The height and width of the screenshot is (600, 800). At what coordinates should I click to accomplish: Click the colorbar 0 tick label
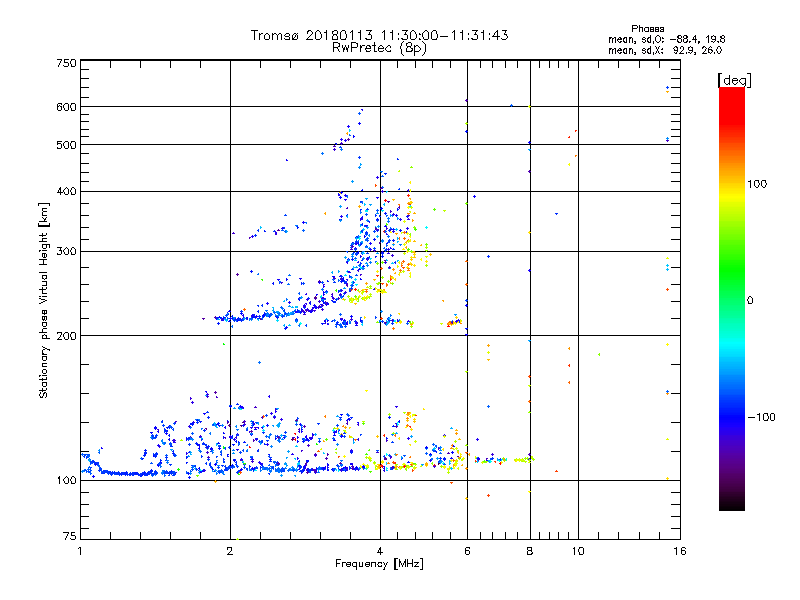(750, 300)
